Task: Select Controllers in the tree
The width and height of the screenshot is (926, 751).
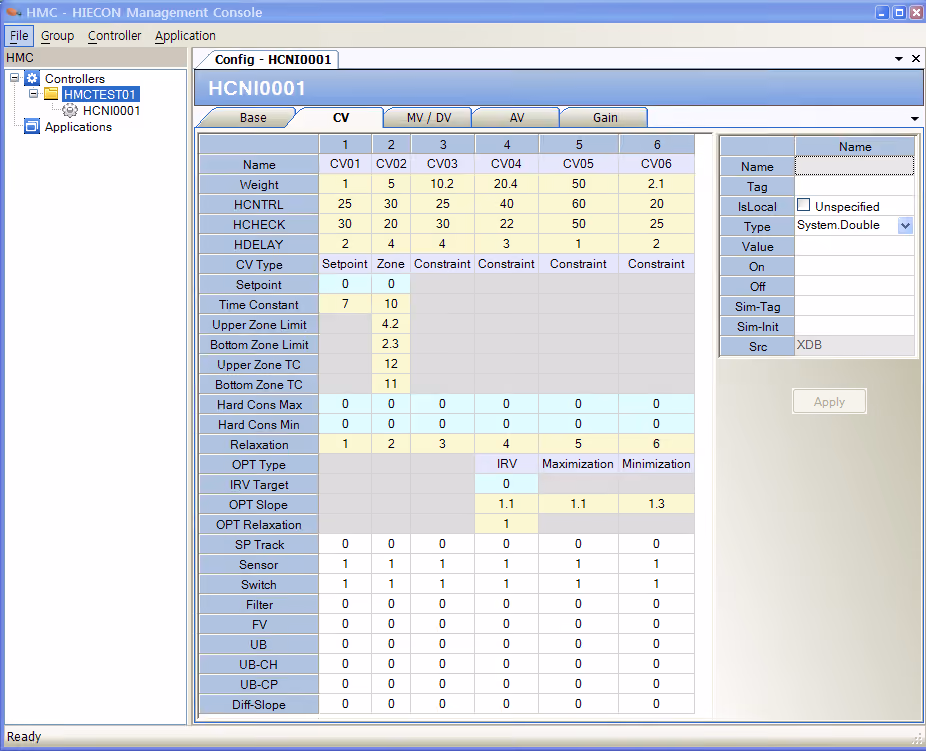Action: 74,78
